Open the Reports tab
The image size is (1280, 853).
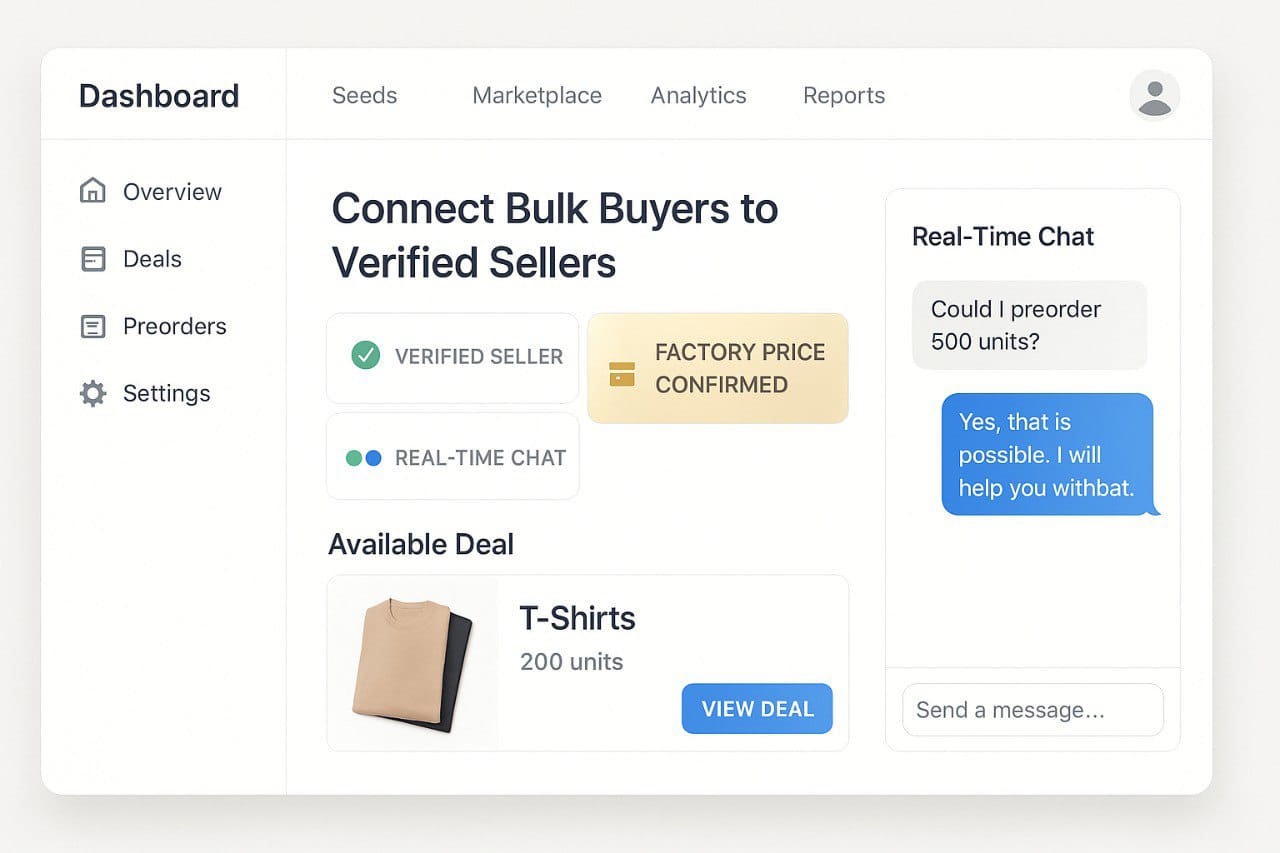(843, 95)
